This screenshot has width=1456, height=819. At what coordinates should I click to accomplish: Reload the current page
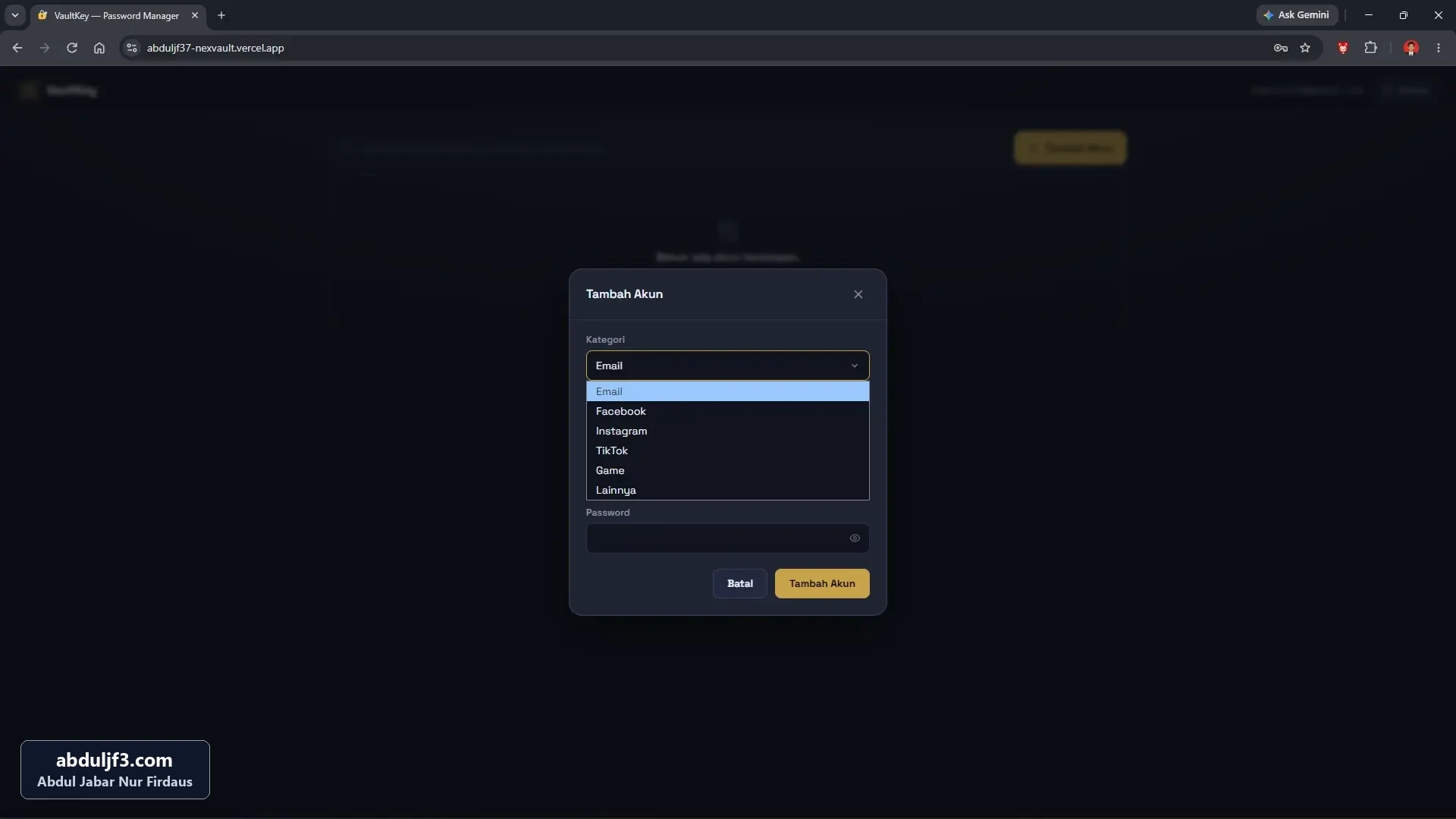click(72, 48)
